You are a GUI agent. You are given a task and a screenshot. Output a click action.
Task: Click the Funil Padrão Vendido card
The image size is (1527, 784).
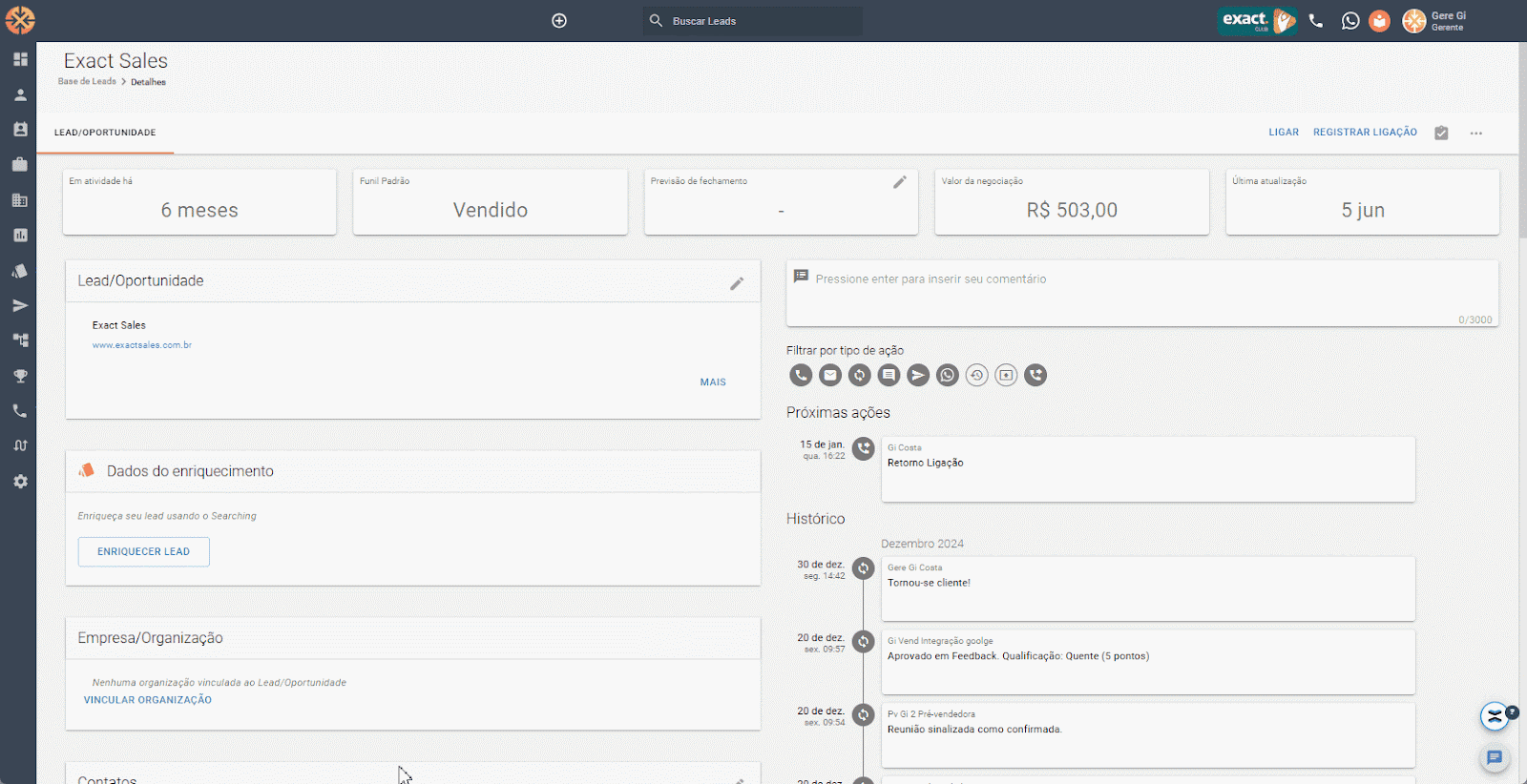click(491, 201)
